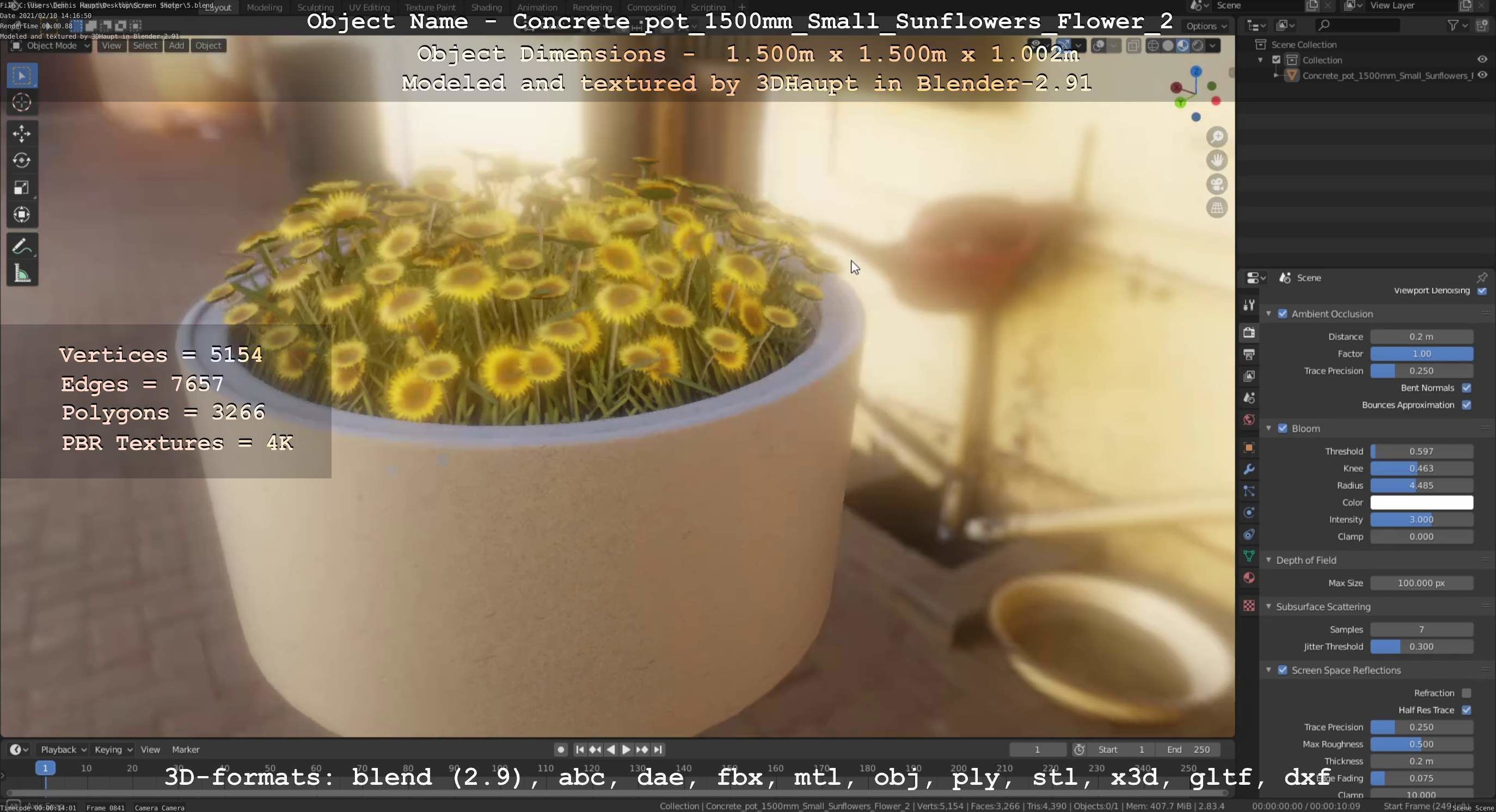Switch to the Modeling workspace tab
This screenshot has width=1496, height=812.
264,8
